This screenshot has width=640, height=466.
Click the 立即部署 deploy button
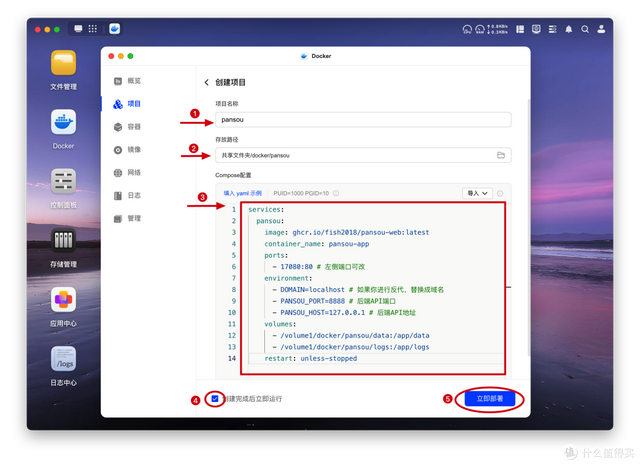click(x=490, y=399)
